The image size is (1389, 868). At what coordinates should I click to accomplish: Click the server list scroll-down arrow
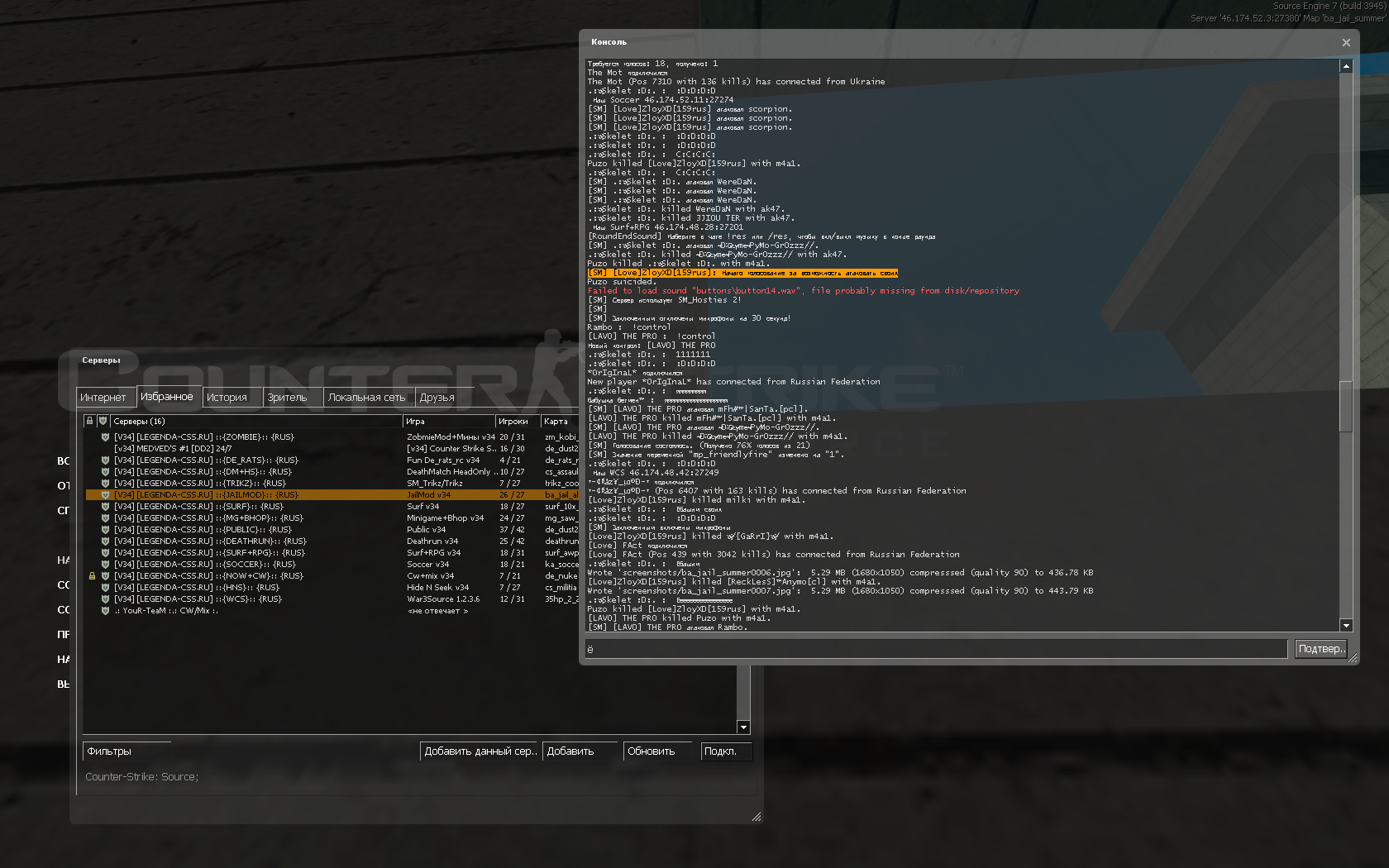pyautogui.click(x=743, y=727)
